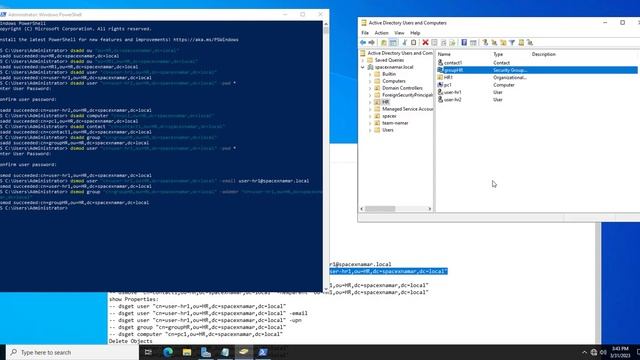Click the Create new group toolbar icon
The height and width of the screenshot is (360, 640).
click(494, 42)
